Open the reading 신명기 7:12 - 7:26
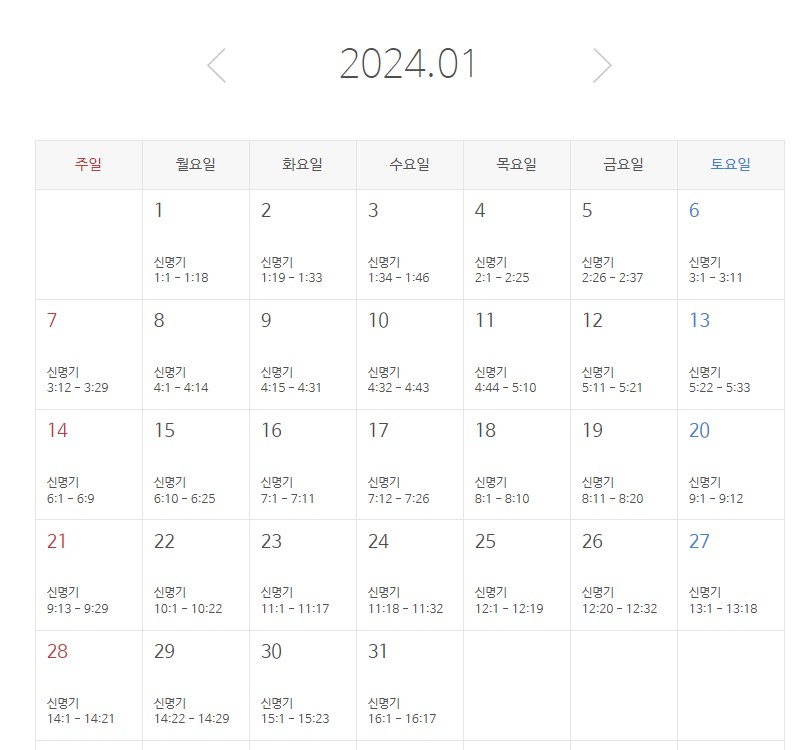Viewport: 803px width, 750px height. click(x=398, y=490)
